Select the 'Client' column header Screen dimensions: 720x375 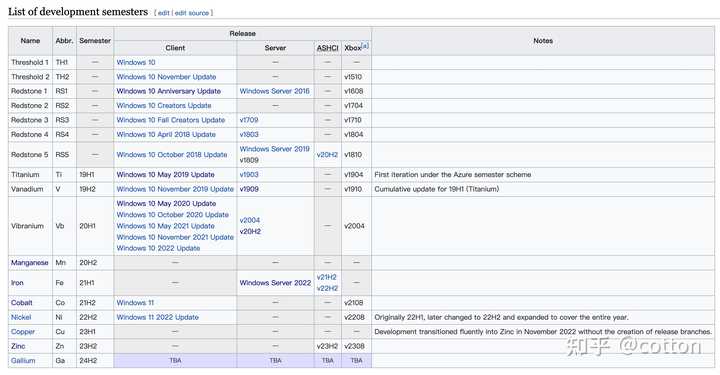point(175,48)
